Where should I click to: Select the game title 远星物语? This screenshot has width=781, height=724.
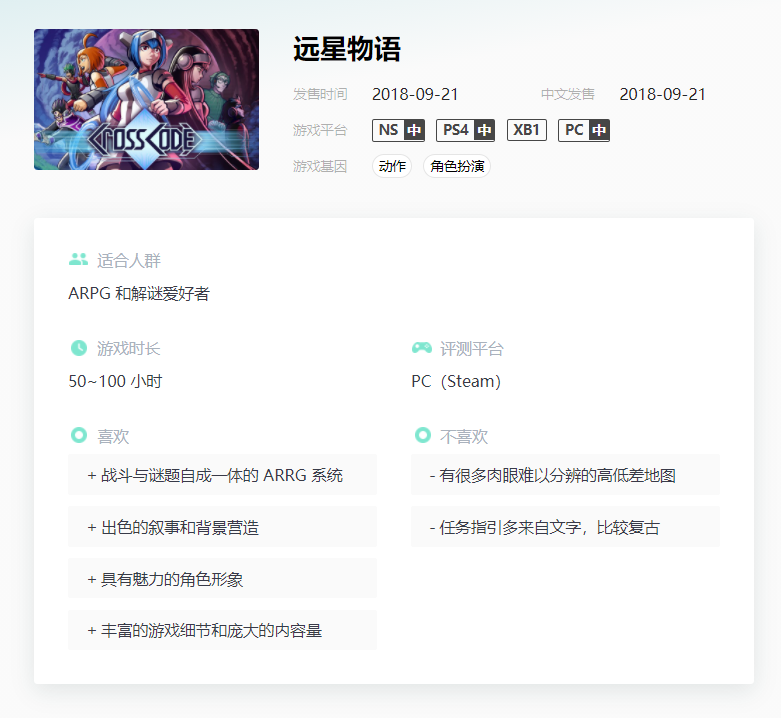(x=347, y=49)
